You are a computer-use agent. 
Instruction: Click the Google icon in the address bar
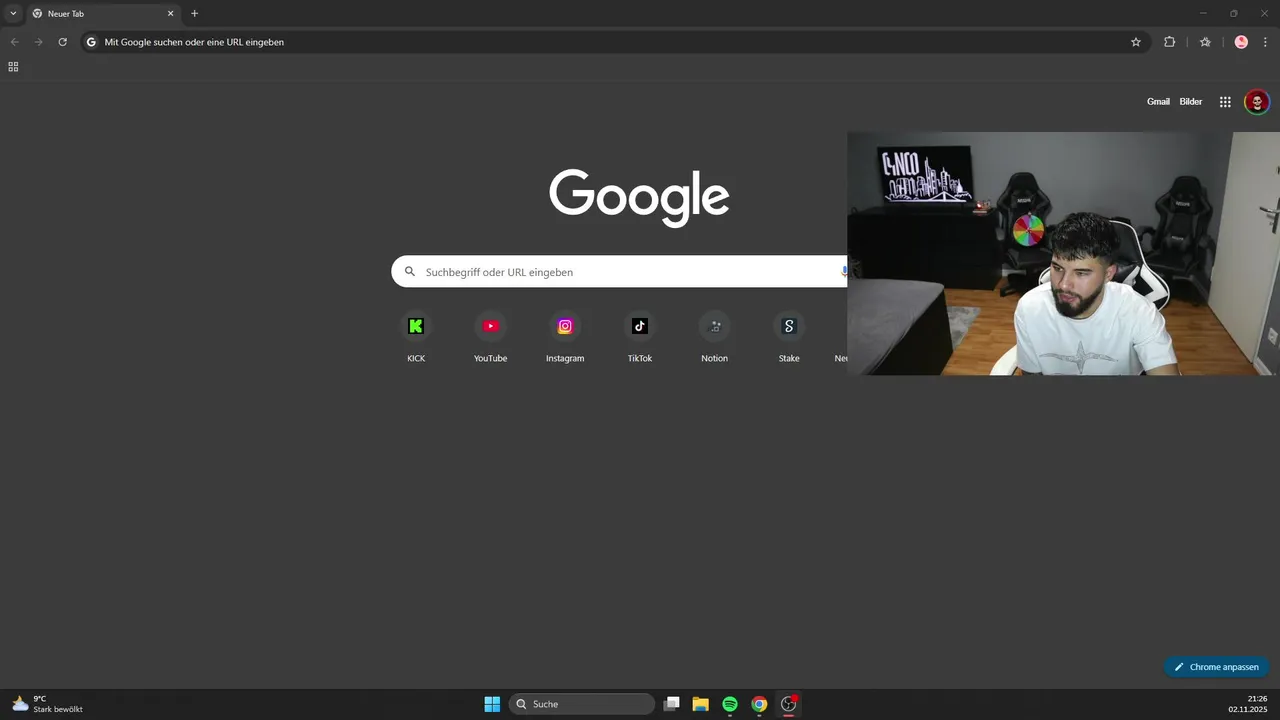pyautogui.click(x=91, y=42)
